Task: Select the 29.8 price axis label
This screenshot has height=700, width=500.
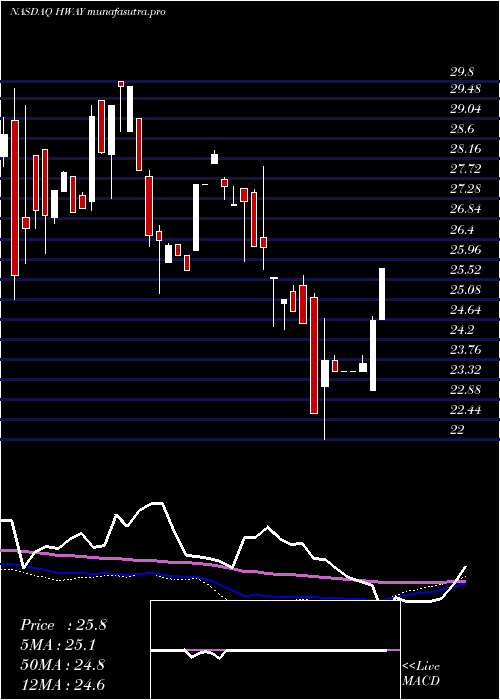Action: pyautogui.click(x=462, y=72)
